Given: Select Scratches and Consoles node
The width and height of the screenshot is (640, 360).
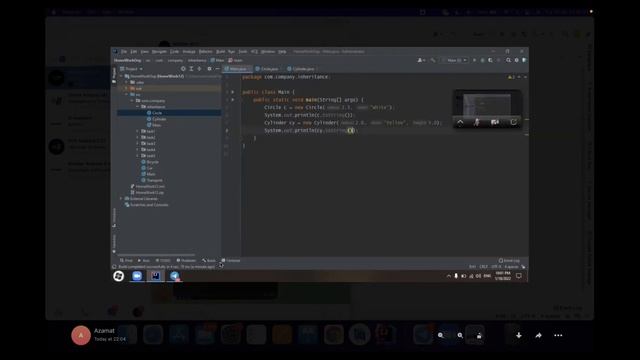Looking at the screenshot, I should point(147,205).
